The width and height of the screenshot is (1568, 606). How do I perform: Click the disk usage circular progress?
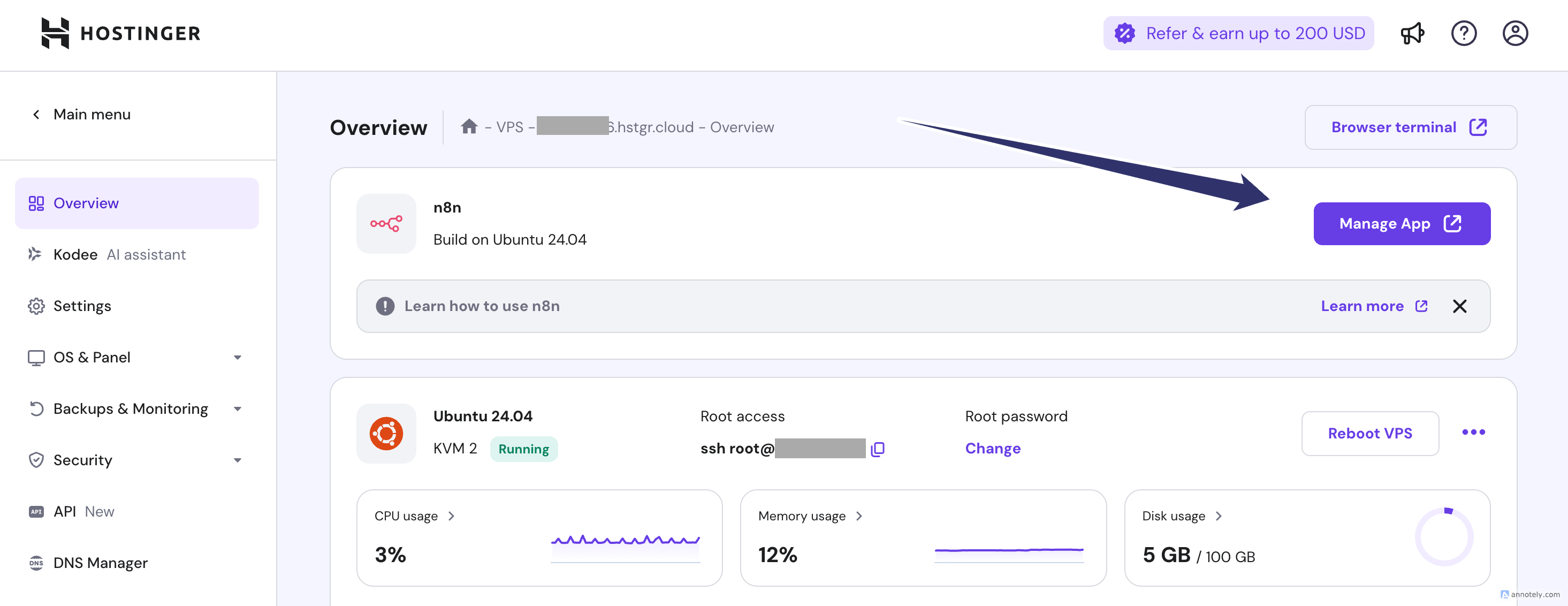coord(1443,536)
